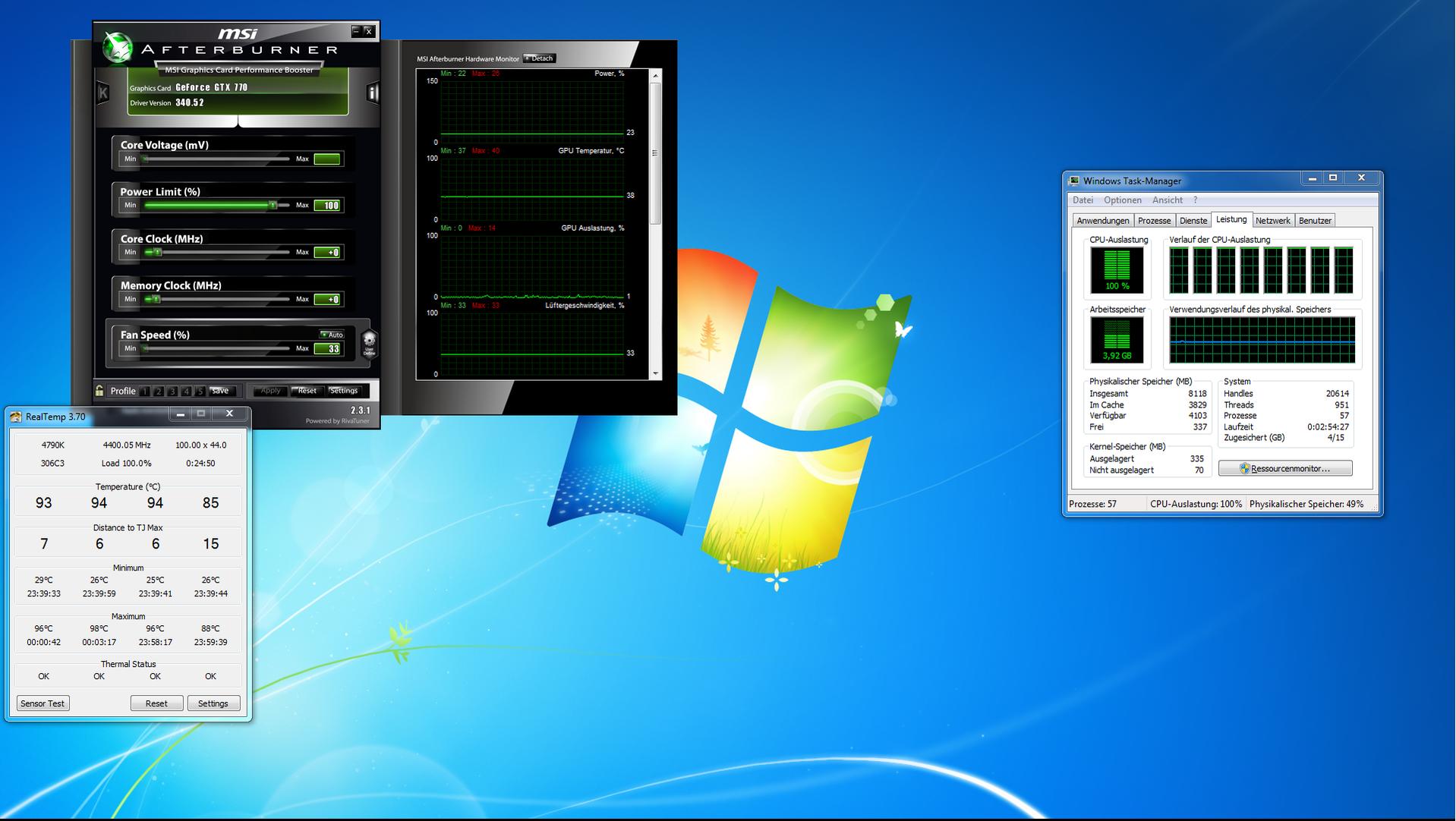Image resolution: width=1456 pixels, height=821 pixels.
Task: Click the Arbeitsspeicher 3,92 GB gauge
Action: click(1117, 340)
